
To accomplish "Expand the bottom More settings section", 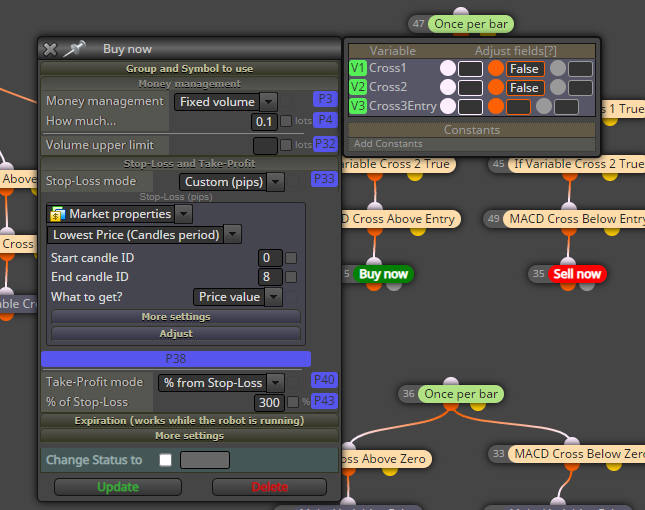I will point(189,436).
